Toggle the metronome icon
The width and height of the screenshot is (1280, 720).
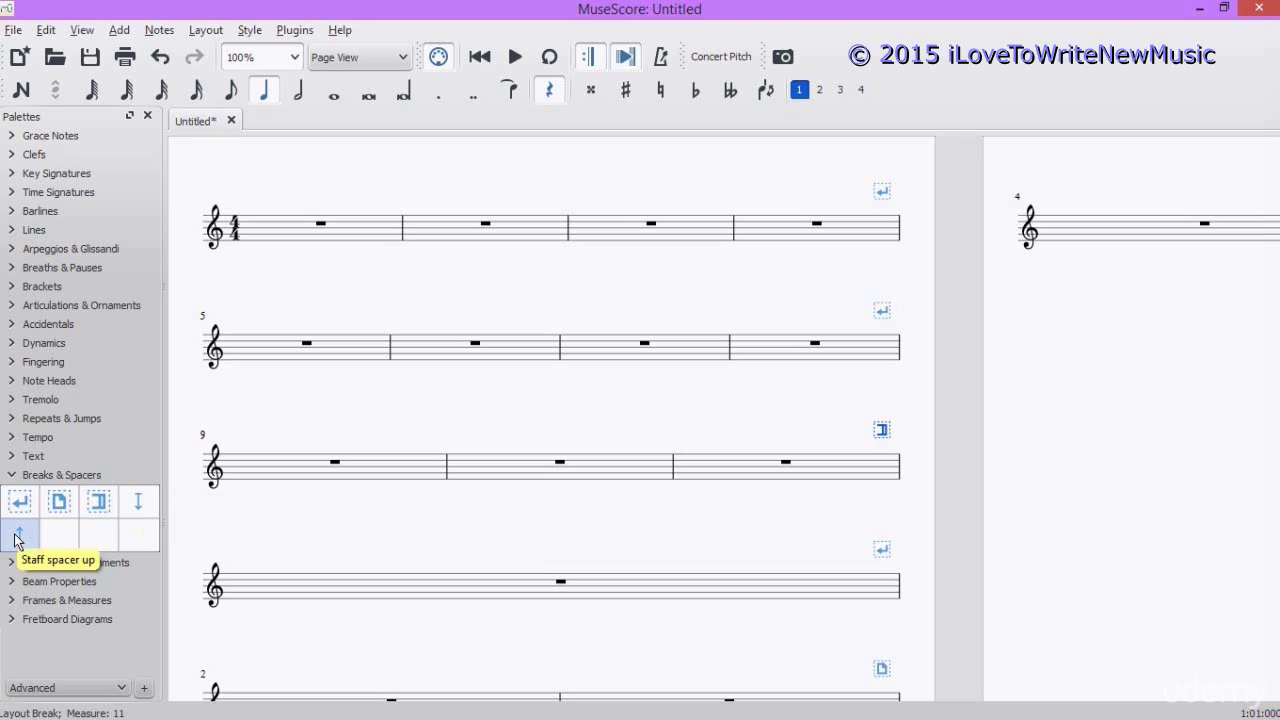(660, 57)
